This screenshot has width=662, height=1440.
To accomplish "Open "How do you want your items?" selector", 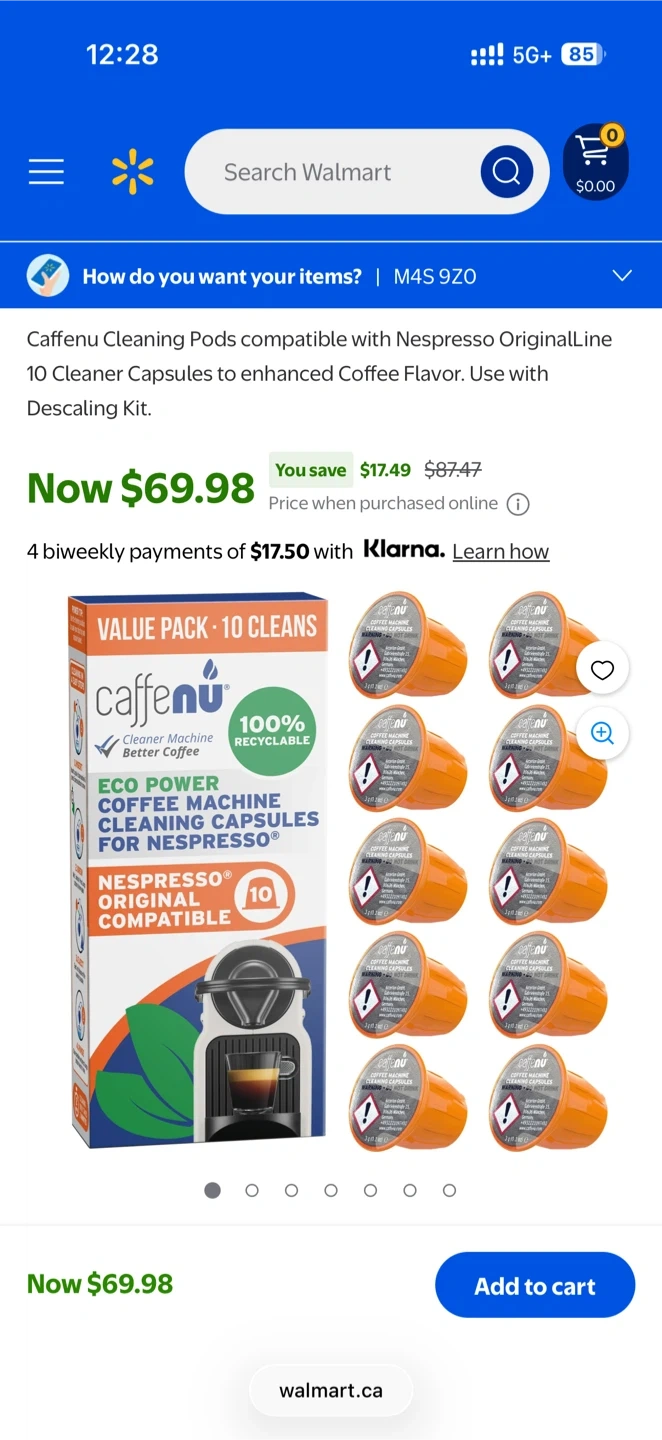I will 222,276.
